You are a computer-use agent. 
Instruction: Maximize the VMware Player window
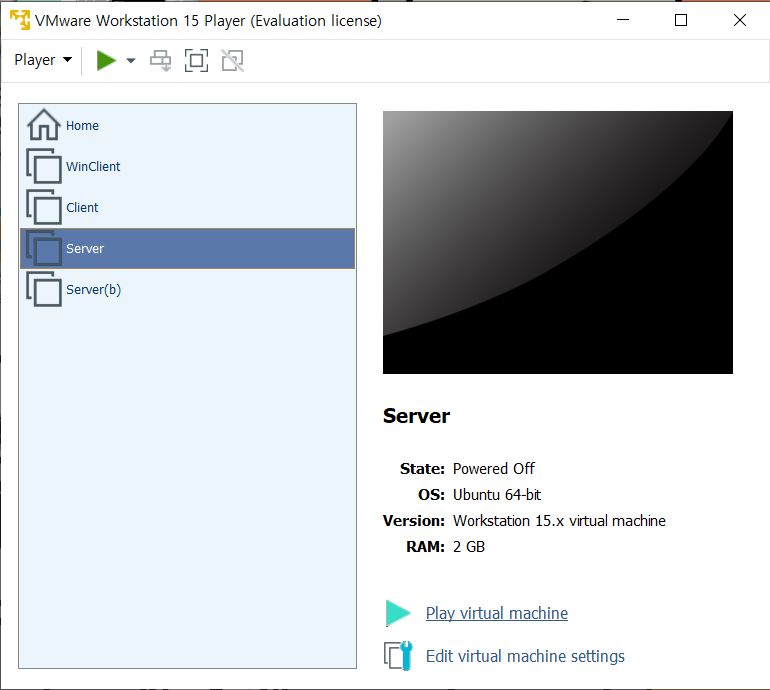tap(681, 20)
